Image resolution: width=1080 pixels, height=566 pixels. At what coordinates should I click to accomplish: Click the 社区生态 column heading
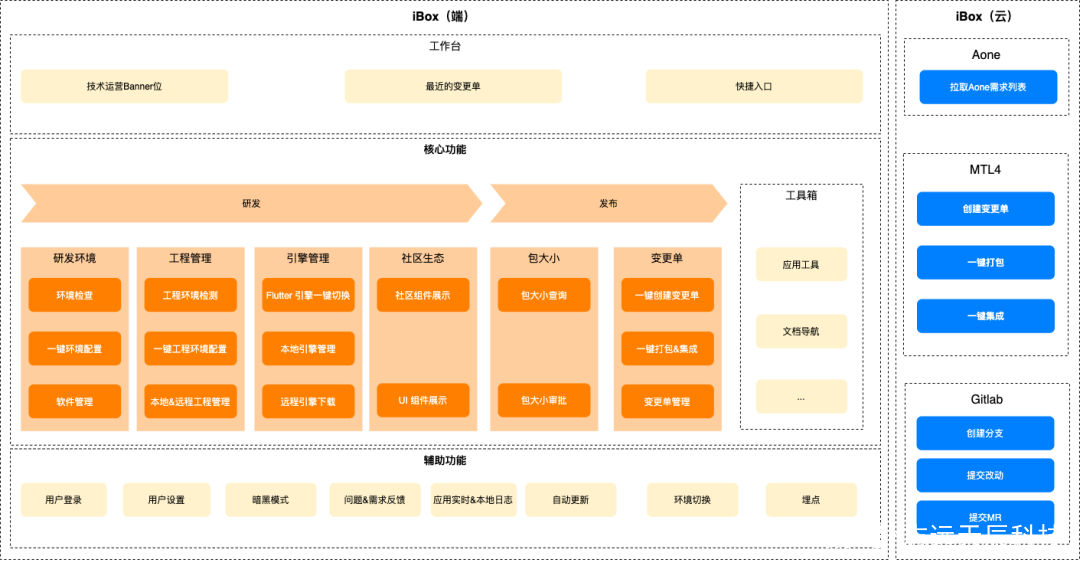tap(423, 258)
